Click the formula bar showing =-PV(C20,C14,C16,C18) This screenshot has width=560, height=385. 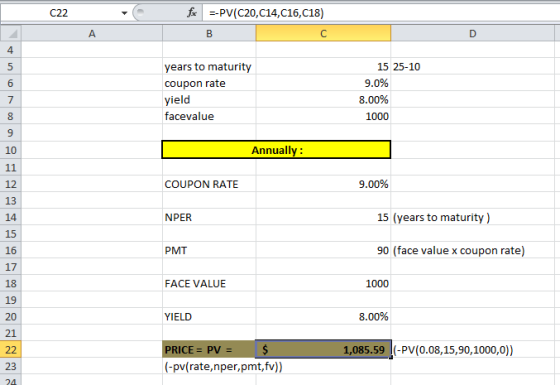[x=381, y=13]
